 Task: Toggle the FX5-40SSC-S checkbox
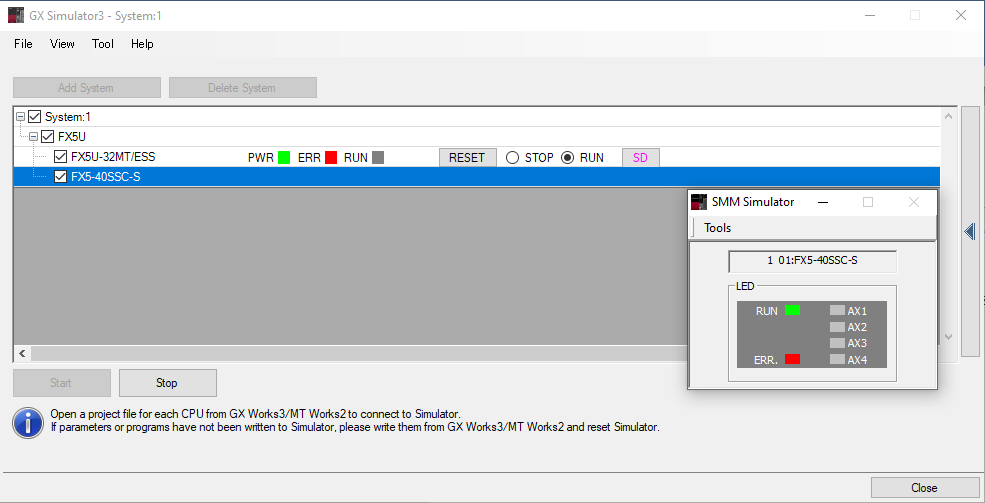(61, 177)
